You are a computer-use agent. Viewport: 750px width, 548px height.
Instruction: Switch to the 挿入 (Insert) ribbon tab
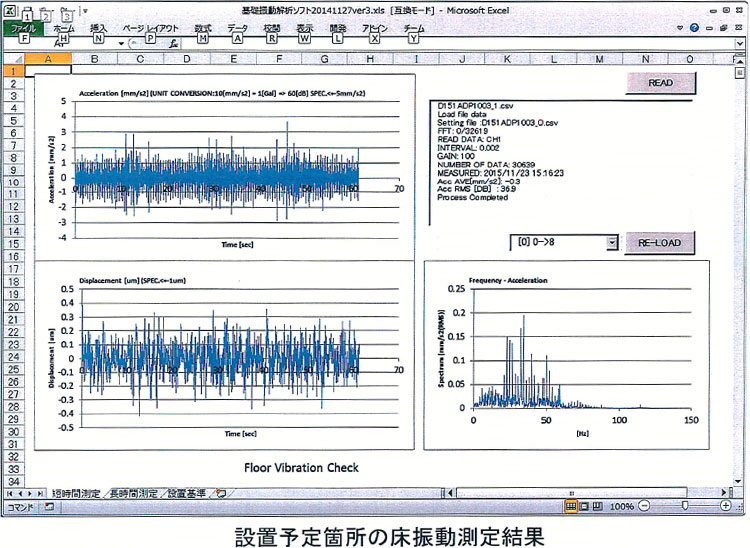(x=98, y=30)
